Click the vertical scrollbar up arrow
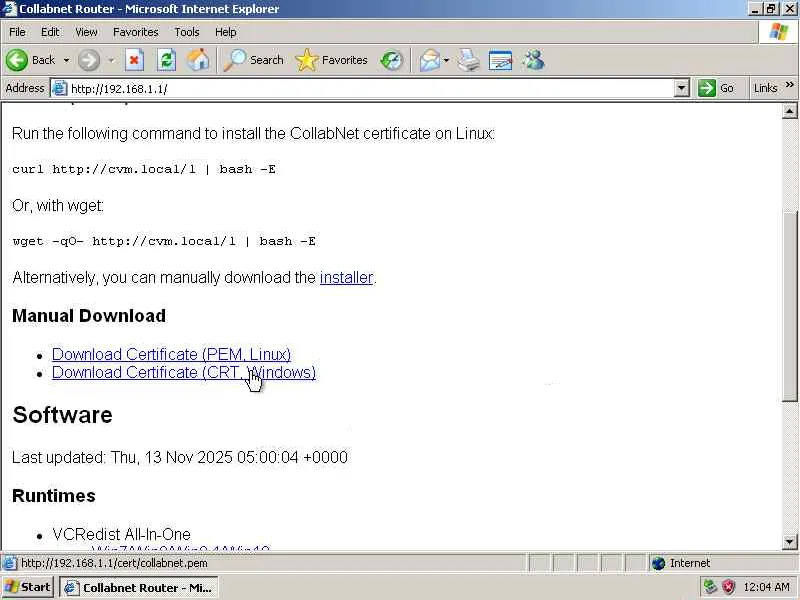Screen dimensions: 800x600 789,111
